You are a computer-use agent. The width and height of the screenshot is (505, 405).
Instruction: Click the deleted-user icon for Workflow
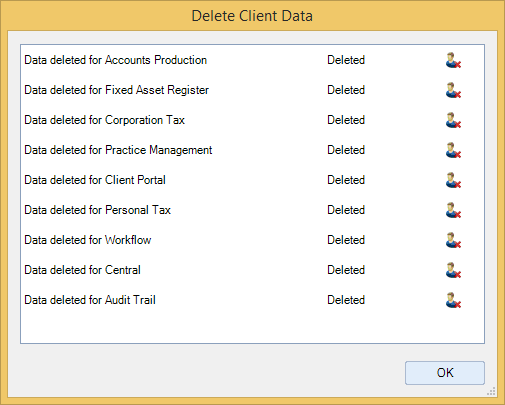453,240
